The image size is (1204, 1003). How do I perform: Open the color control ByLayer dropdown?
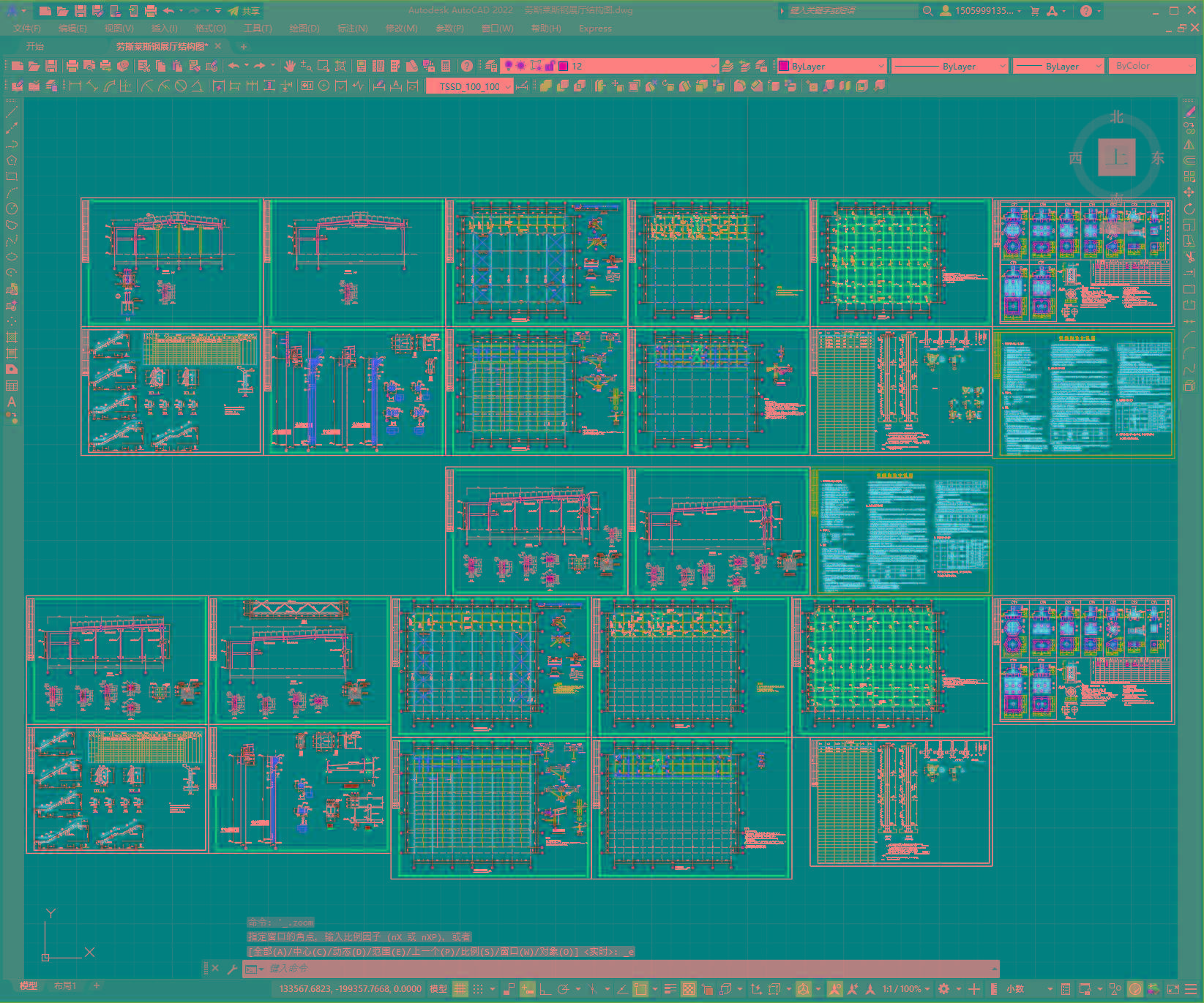[x=831, y=66]
